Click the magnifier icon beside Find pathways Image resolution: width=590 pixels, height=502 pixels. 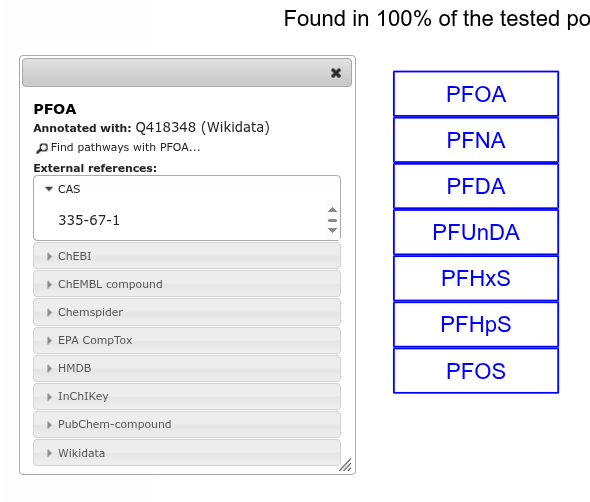tap(42, 148)
